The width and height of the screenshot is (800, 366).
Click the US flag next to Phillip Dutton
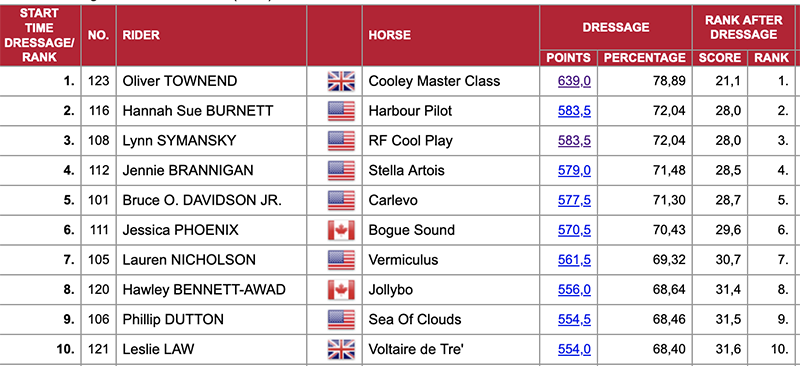tap(341, 320)
